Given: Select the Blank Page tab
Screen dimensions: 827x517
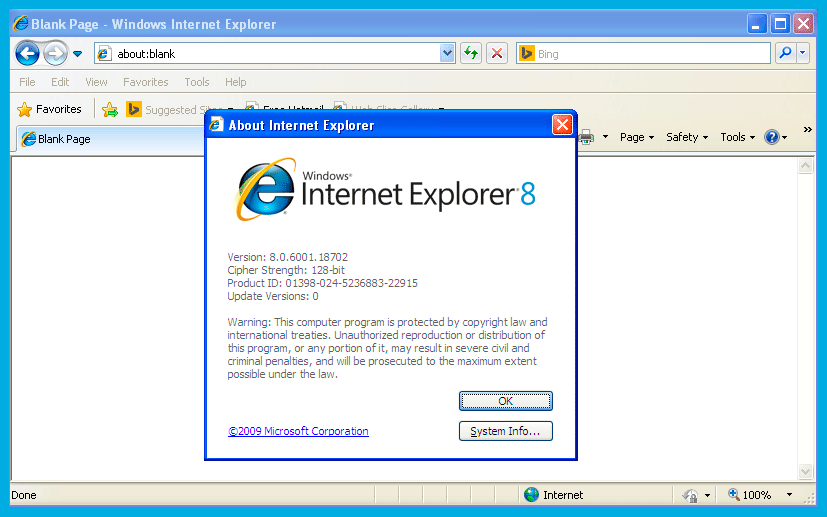Looking at the screenshot, I should 111,139.
